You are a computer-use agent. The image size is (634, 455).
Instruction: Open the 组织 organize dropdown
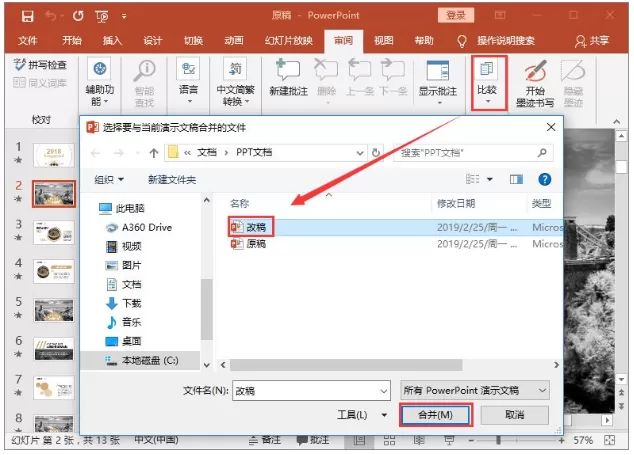(109, 179)
